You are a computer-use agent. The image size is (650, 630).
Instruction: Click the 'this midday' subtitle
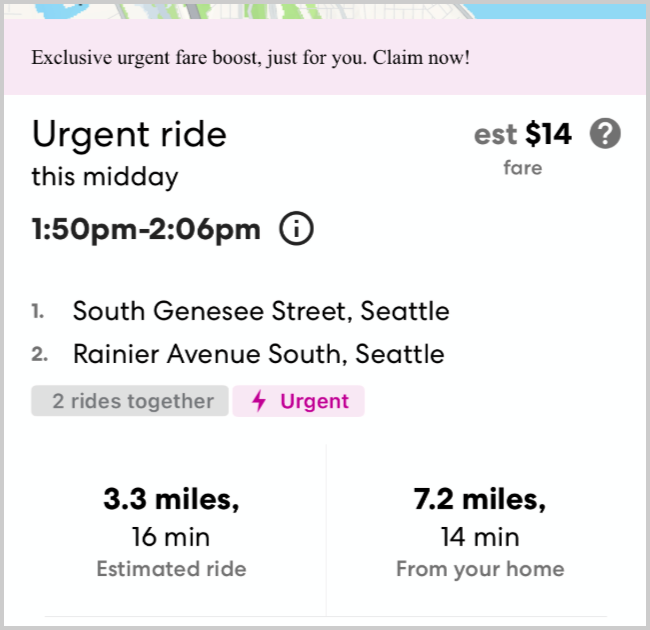pyautogui.click(x=105, y=177)
